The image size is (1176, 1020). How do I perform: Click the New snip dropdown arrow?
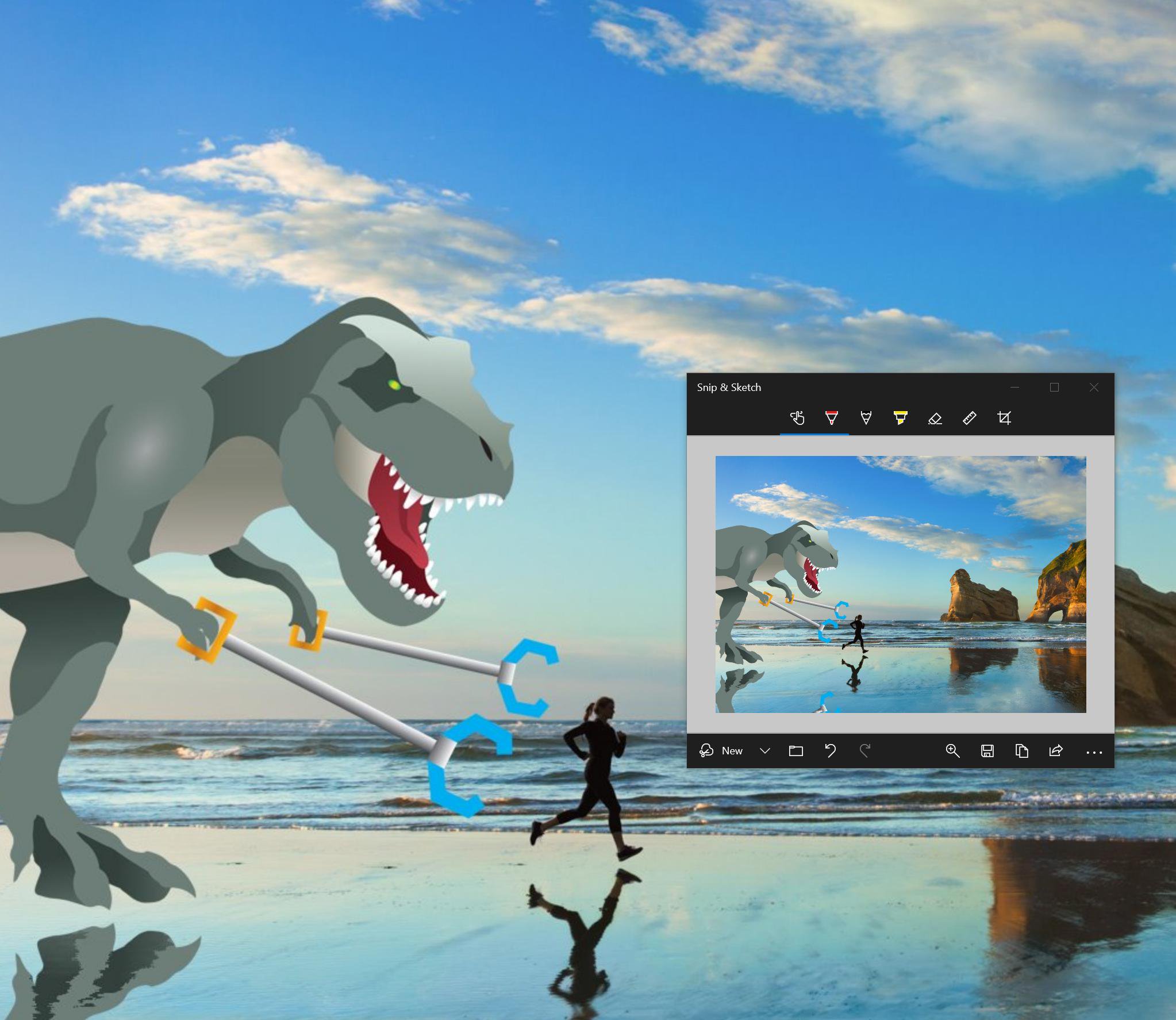click(765, 751)
